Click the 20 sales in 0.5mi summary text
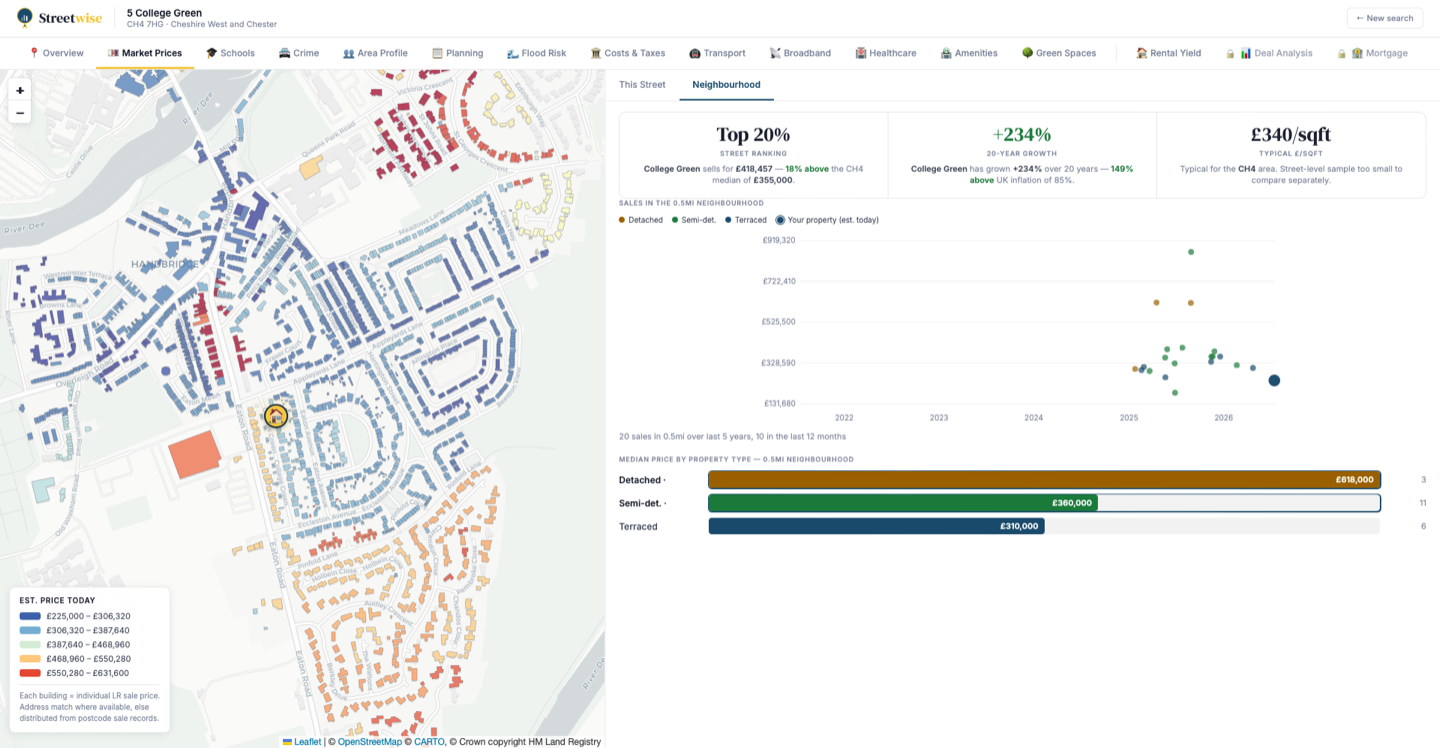 (x=732, y=437)
